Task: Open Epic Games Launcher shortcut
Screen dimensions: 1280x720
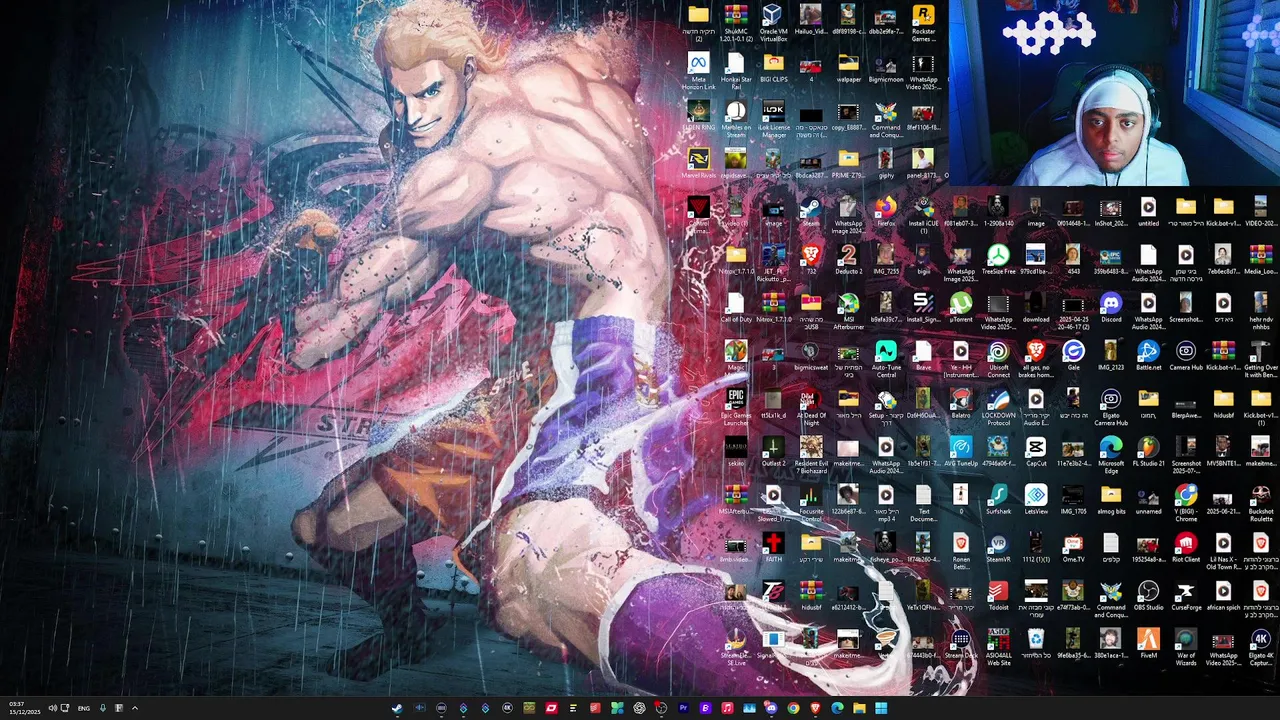Action: click(736, 407)
